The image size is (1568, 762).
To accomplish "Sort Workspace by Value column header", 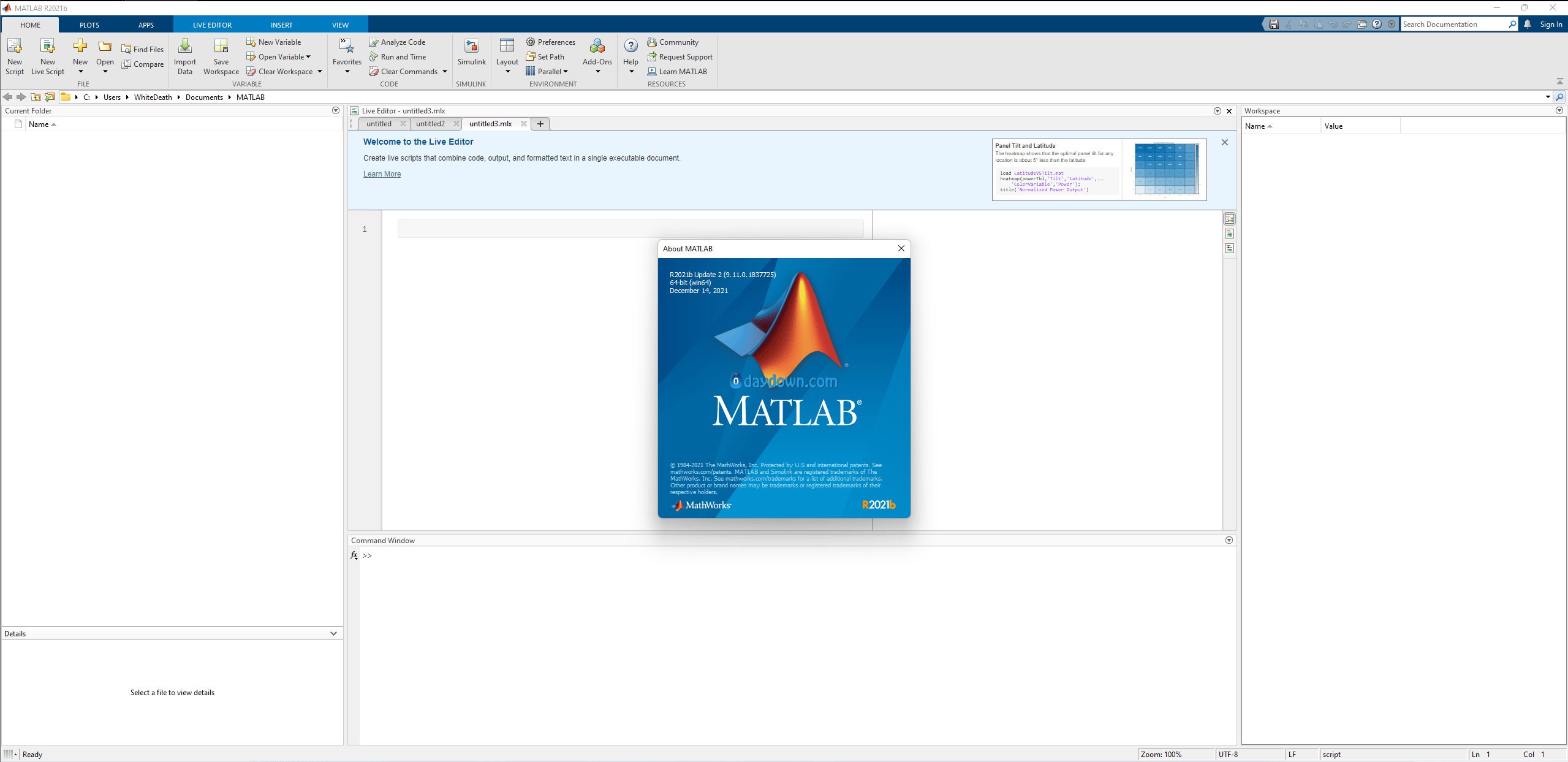I will [x=1360, y=126].
